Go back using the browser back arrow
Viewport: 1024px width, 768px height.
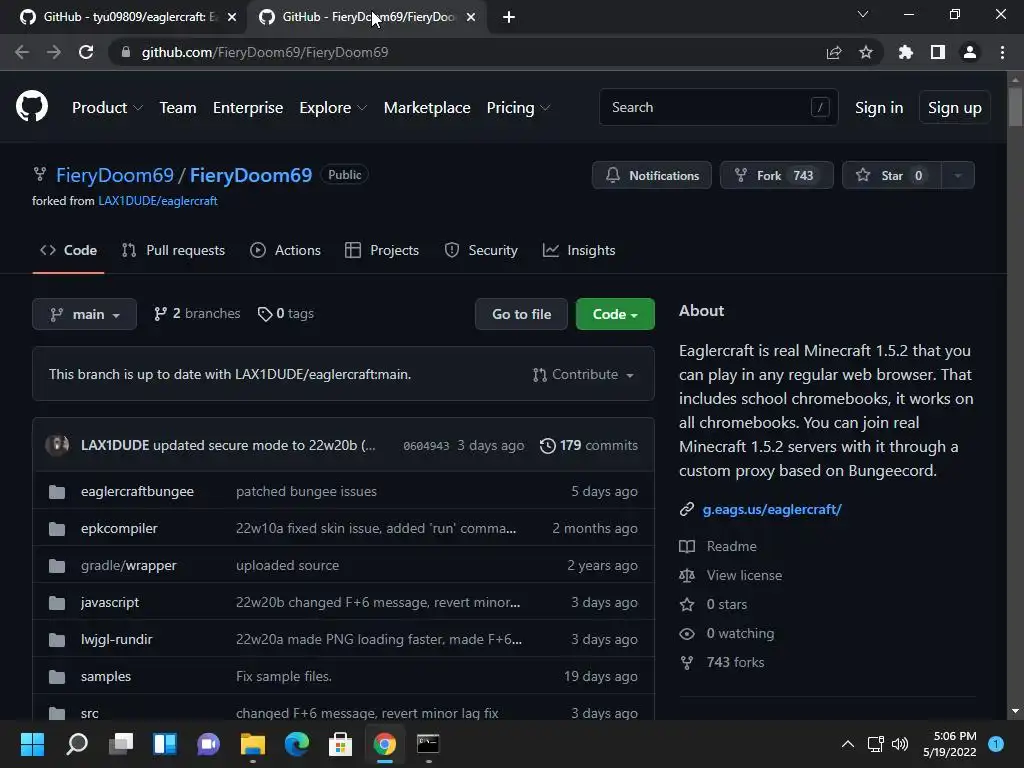(x=22, y=52)
